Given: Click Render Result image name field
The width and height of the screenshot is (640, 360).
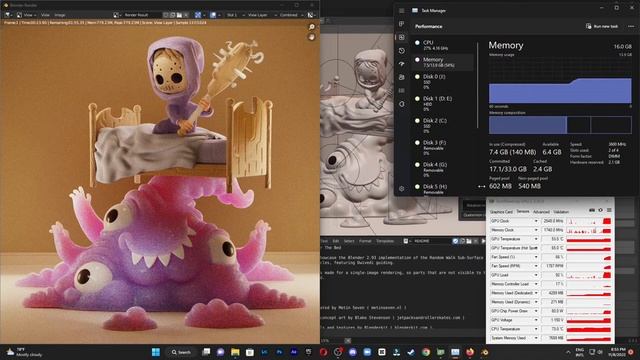Looking at the screenshot, I should [141, 15].
